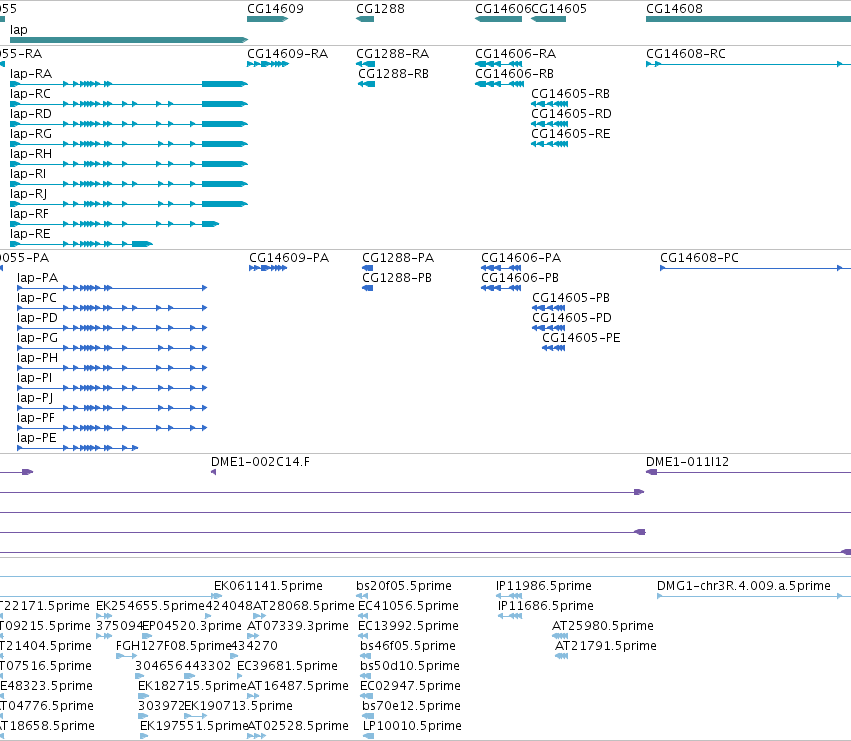Click the DMG1-chr3R.4.009.a.5prime label
Screen dimensions: 851x741
point(744,586)
